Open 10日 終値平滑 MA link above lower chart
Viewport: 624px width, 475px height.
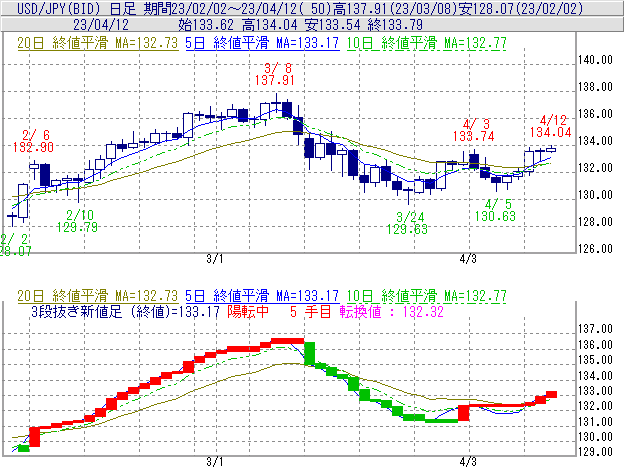427,296
